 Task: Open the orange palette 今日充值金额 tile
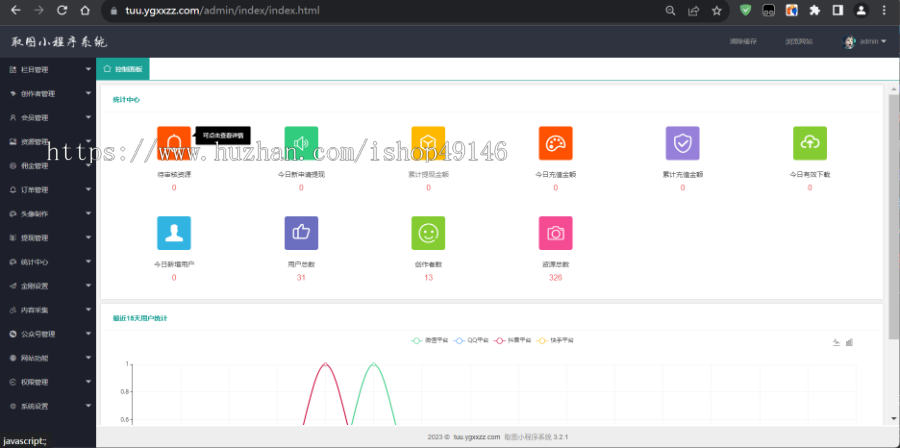556,143
